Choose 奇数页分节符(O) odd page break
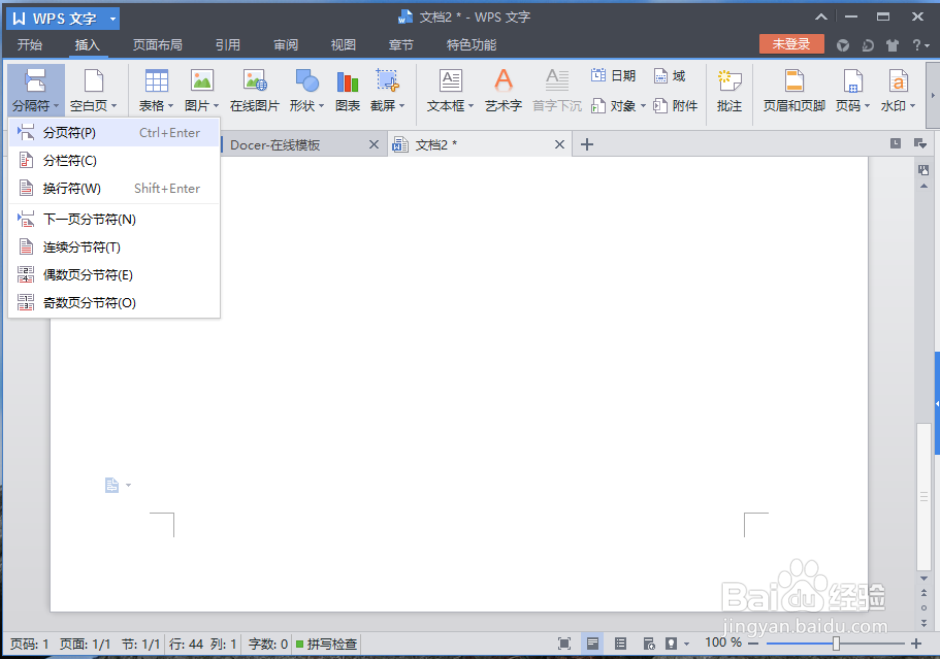This screenshot has height=659, width=940. click(x=114, y=303)
